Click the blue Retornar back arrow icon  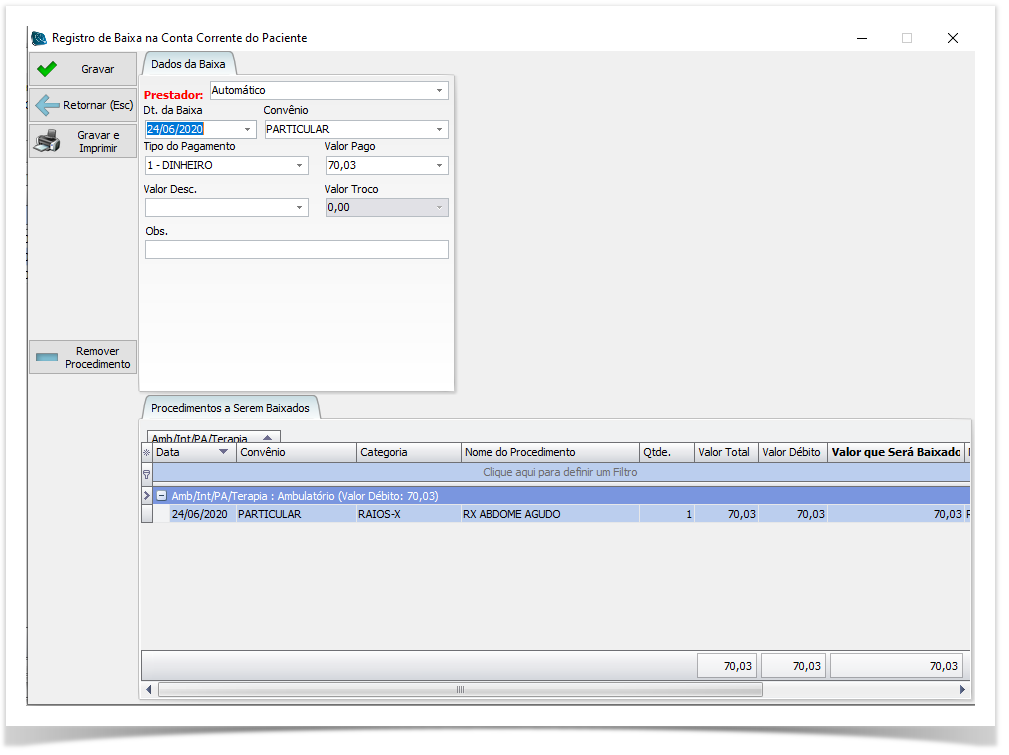pyautogui.click(x=47, y=105)
